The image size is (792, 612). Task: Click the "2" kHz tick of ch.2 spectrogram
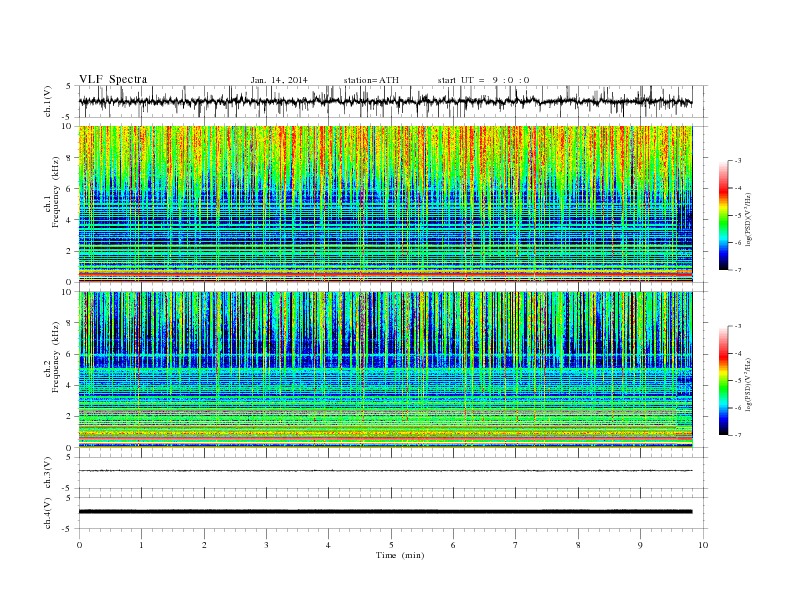[69, 417]
